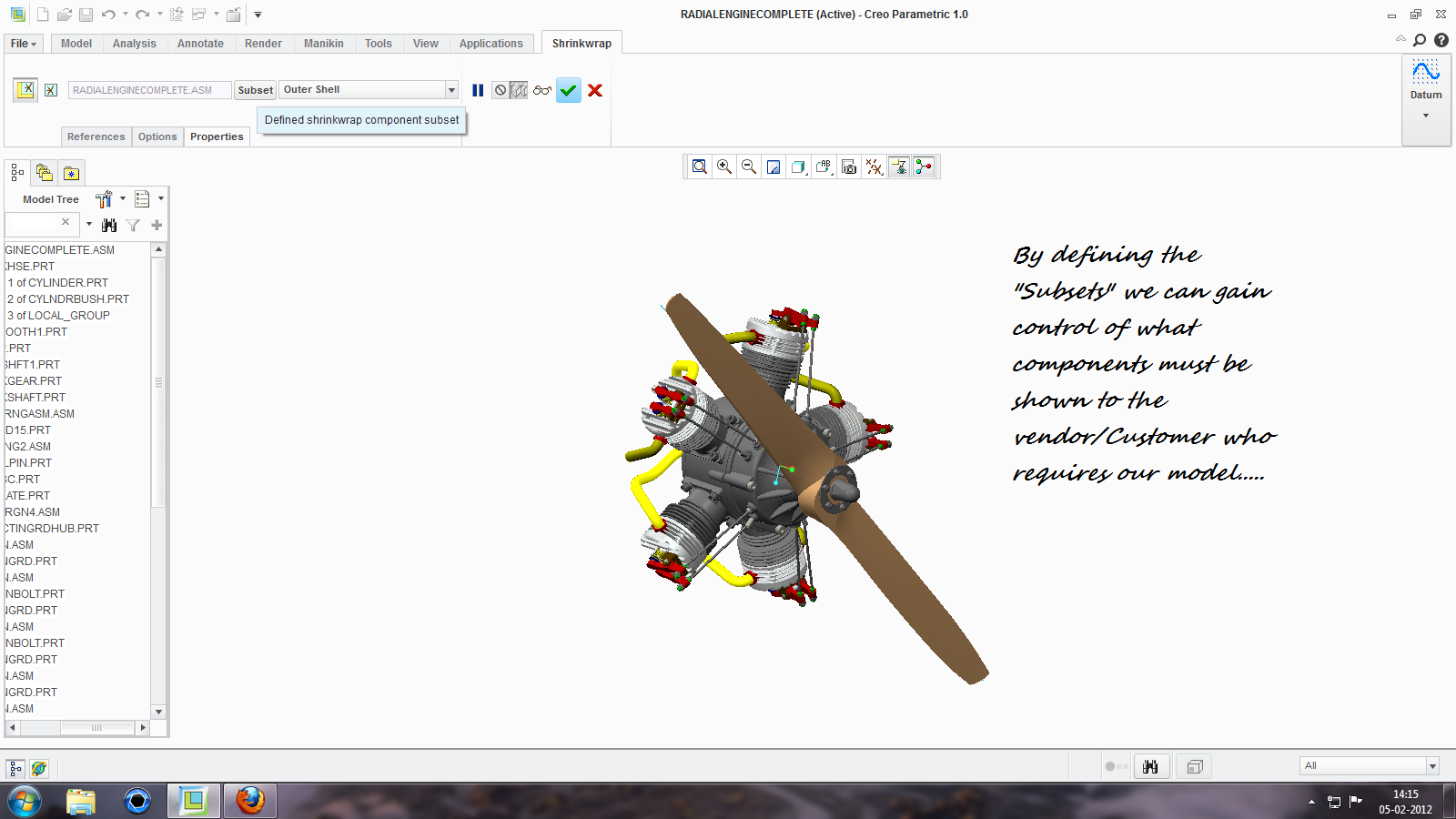Open the Outer Shell dropdown

pyautogui.click(x=451, y=90)
